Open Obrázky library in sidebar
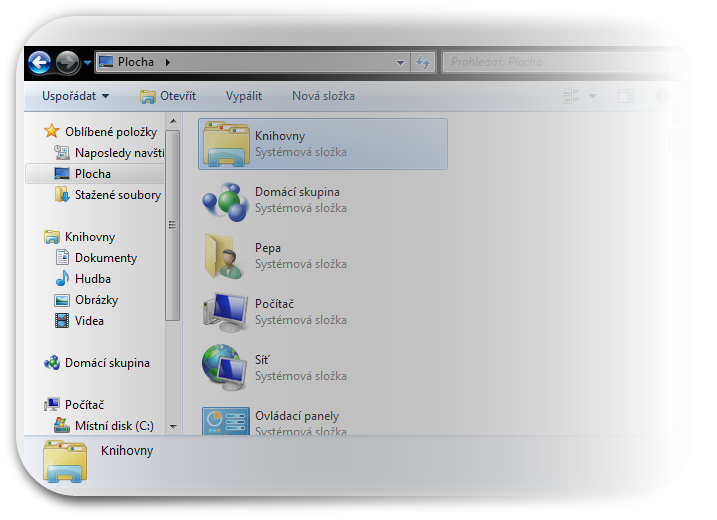 pyautogui.click(x=96, y=300)
